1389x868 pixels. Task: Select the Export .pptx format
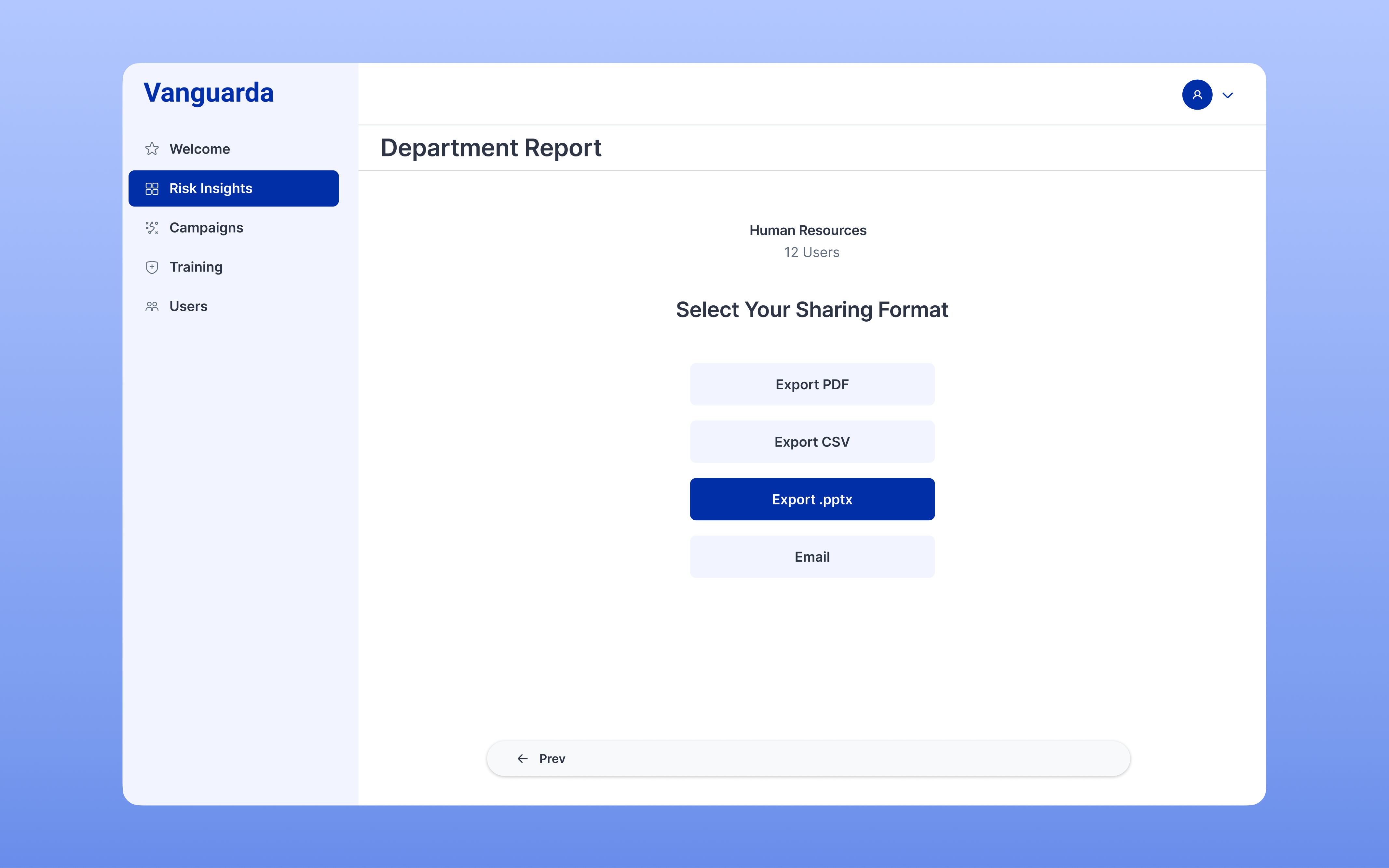812,500
